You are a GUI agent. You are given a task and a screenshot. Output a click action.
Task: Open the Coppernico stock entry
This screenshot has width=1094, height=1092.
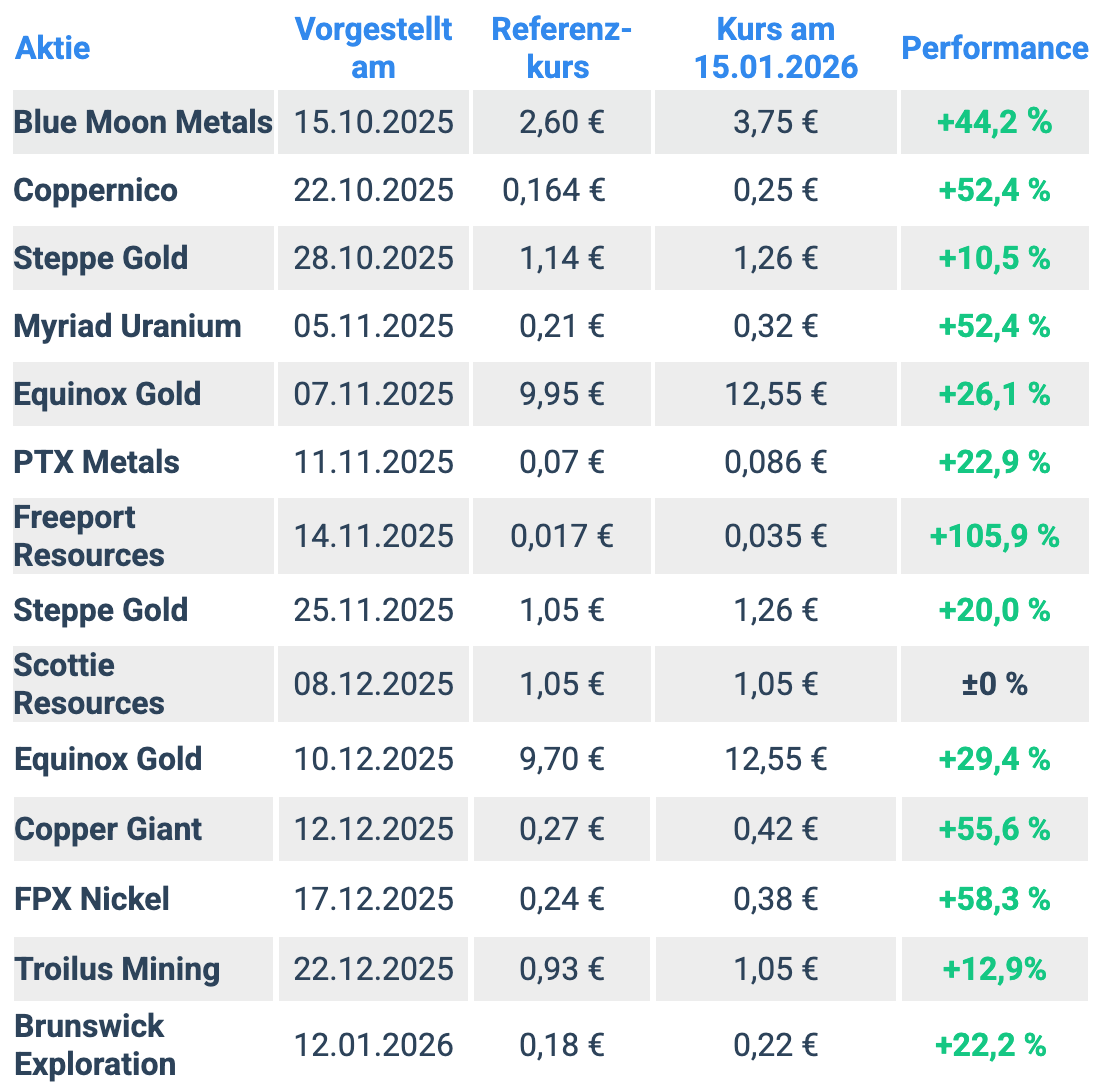pyautogui.click(x=95, y=190)
